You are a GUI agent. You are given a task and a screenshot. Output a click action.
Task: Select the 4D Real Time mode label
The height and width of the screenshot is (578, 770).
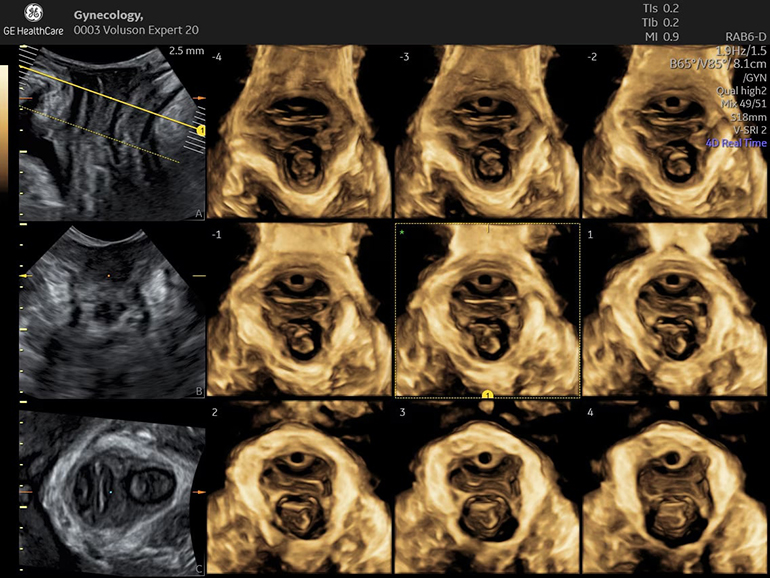(735, 142)
